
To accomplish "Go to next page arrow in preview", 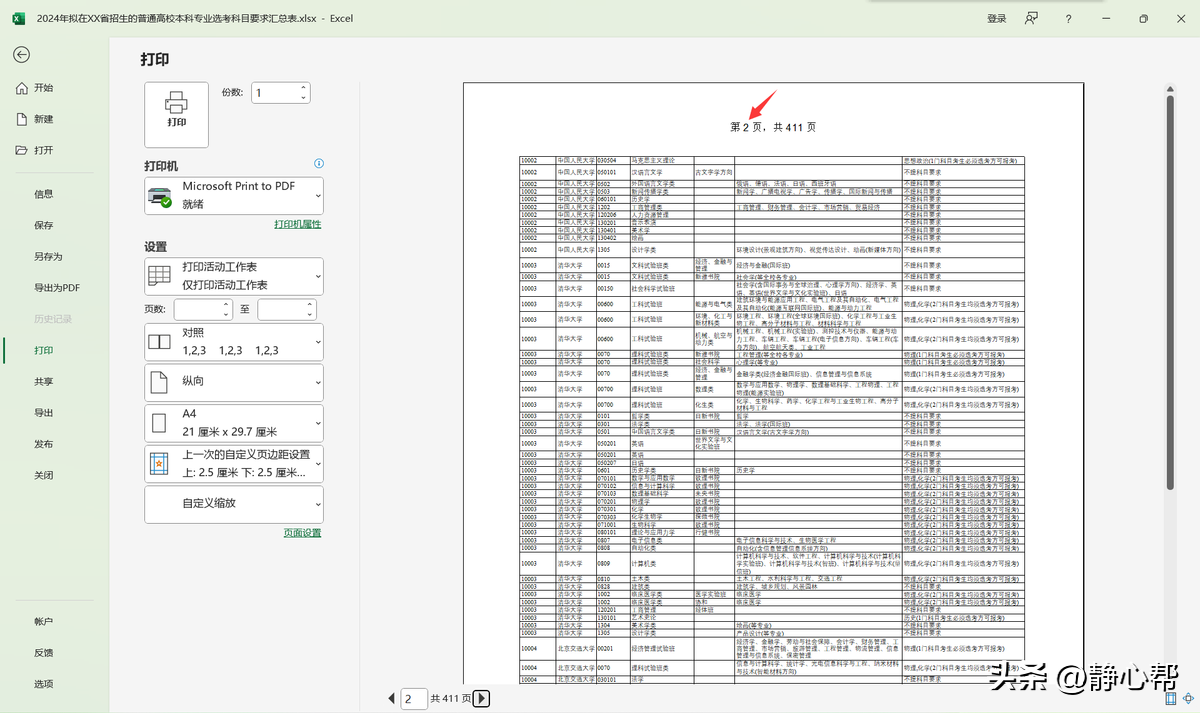I will point(481,698).
